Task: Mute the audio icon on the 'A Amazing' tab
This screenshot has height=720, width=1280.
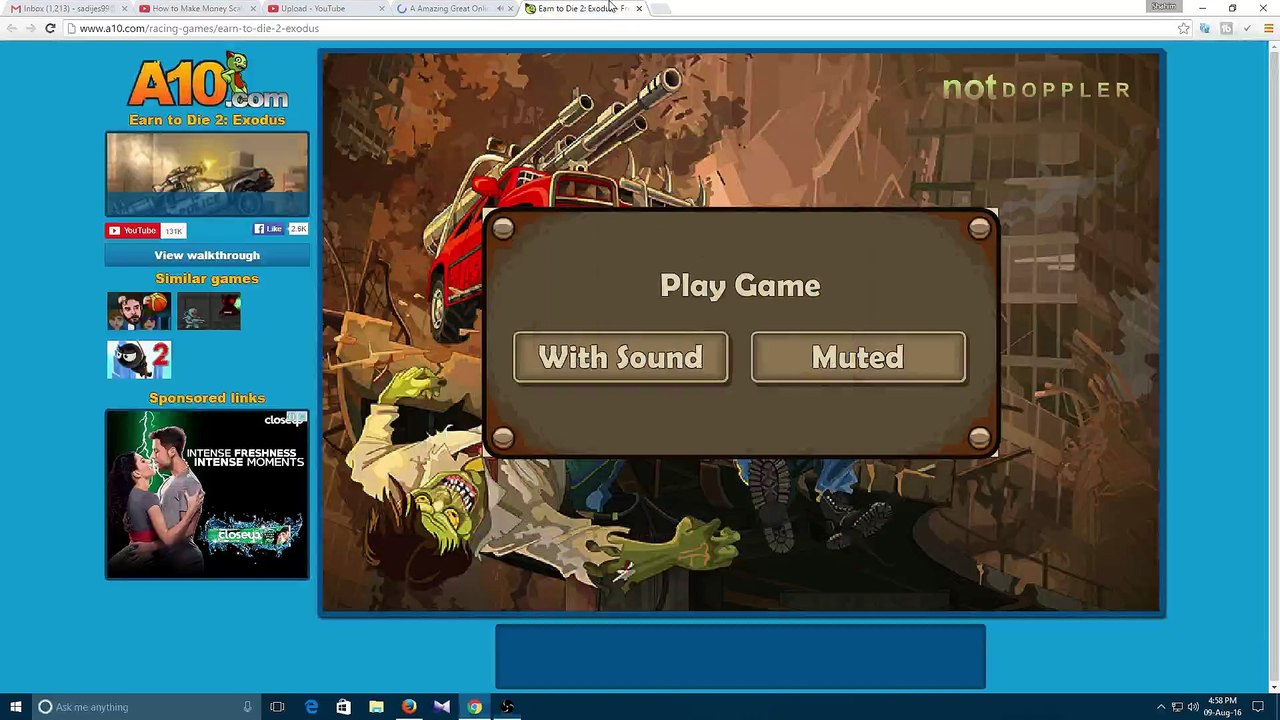Action: 500,8
